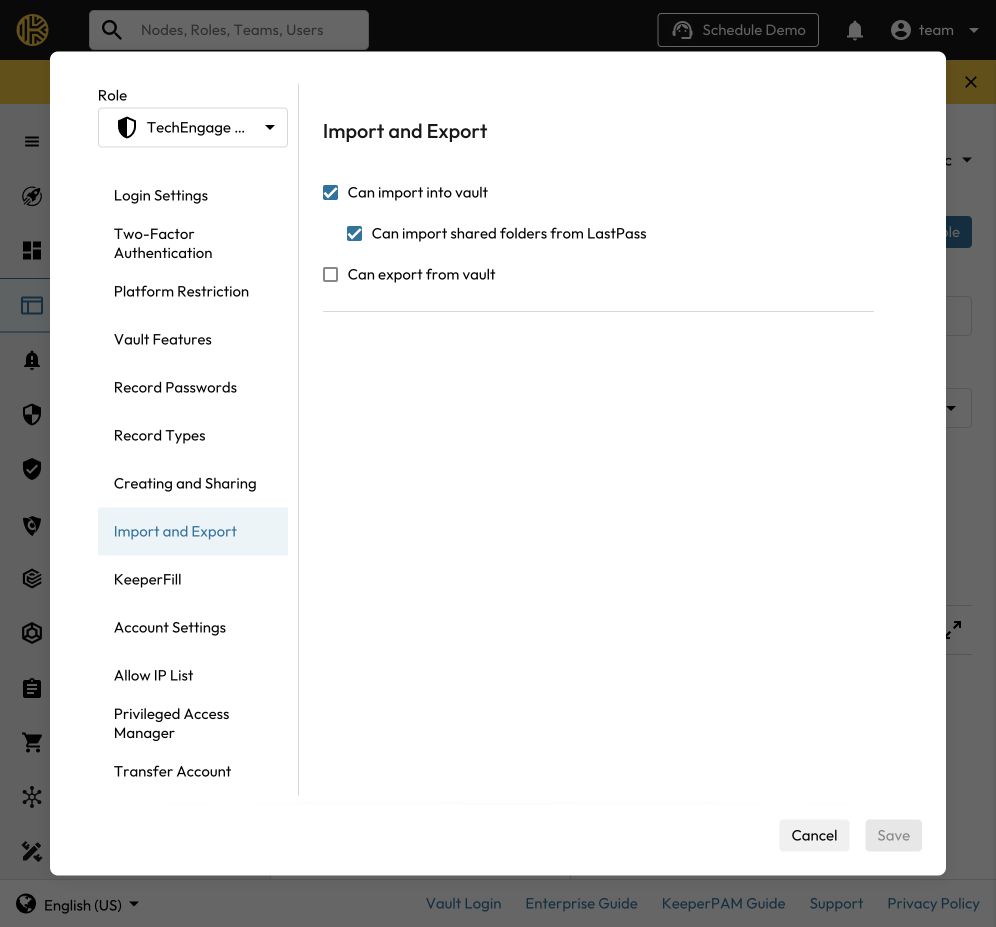Open the Vault Login link

pos(463,903)
